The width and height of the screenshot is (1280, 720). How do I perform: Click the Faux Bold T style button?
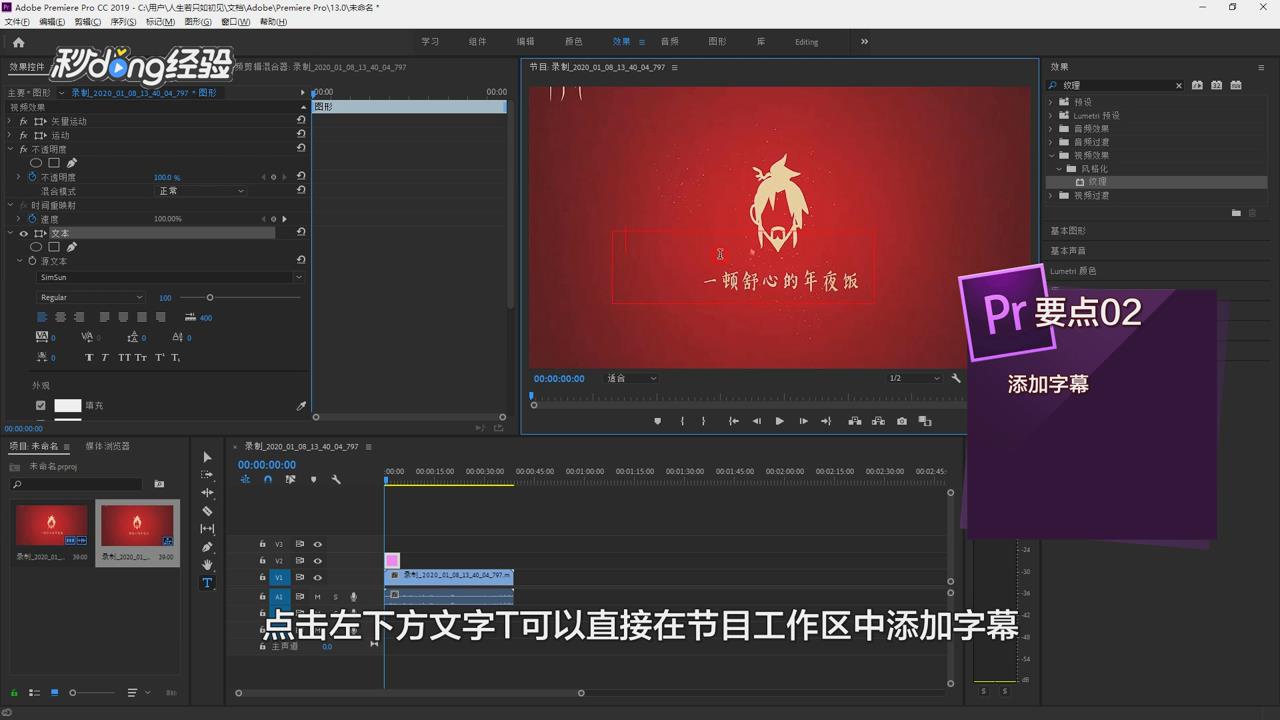88,357
